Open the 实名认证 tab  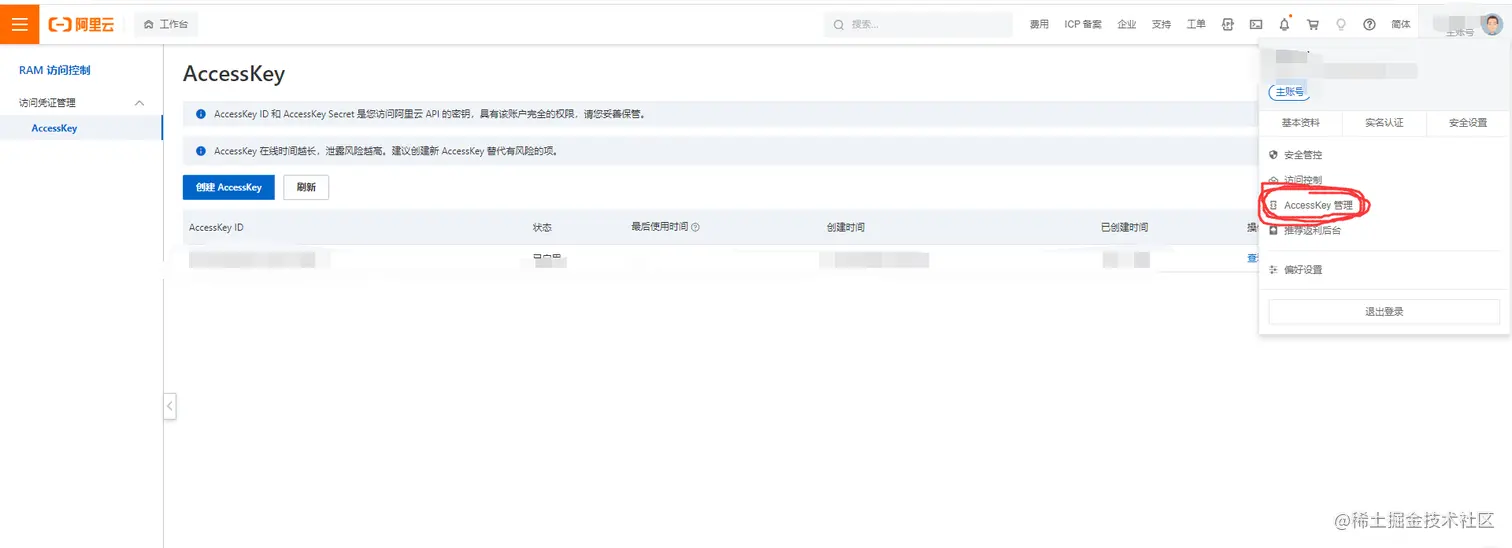[x=1385, y=123]
